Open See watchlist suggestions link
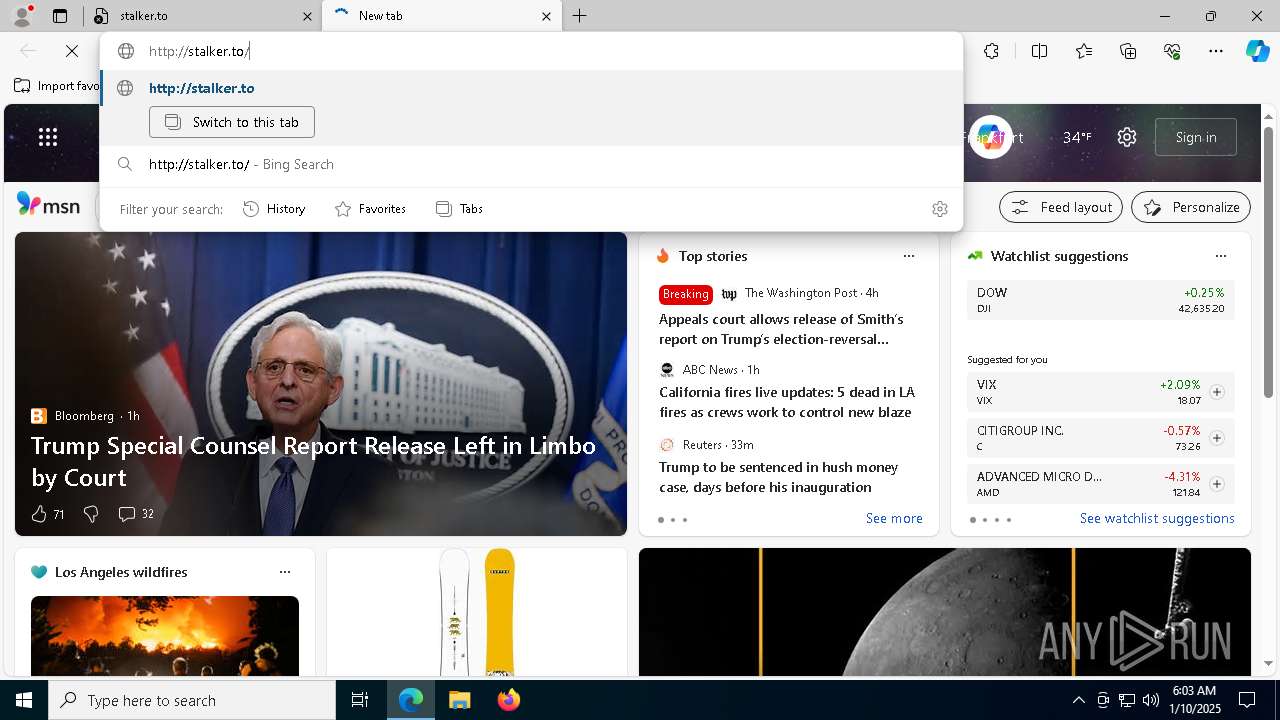 [1157, 518]
